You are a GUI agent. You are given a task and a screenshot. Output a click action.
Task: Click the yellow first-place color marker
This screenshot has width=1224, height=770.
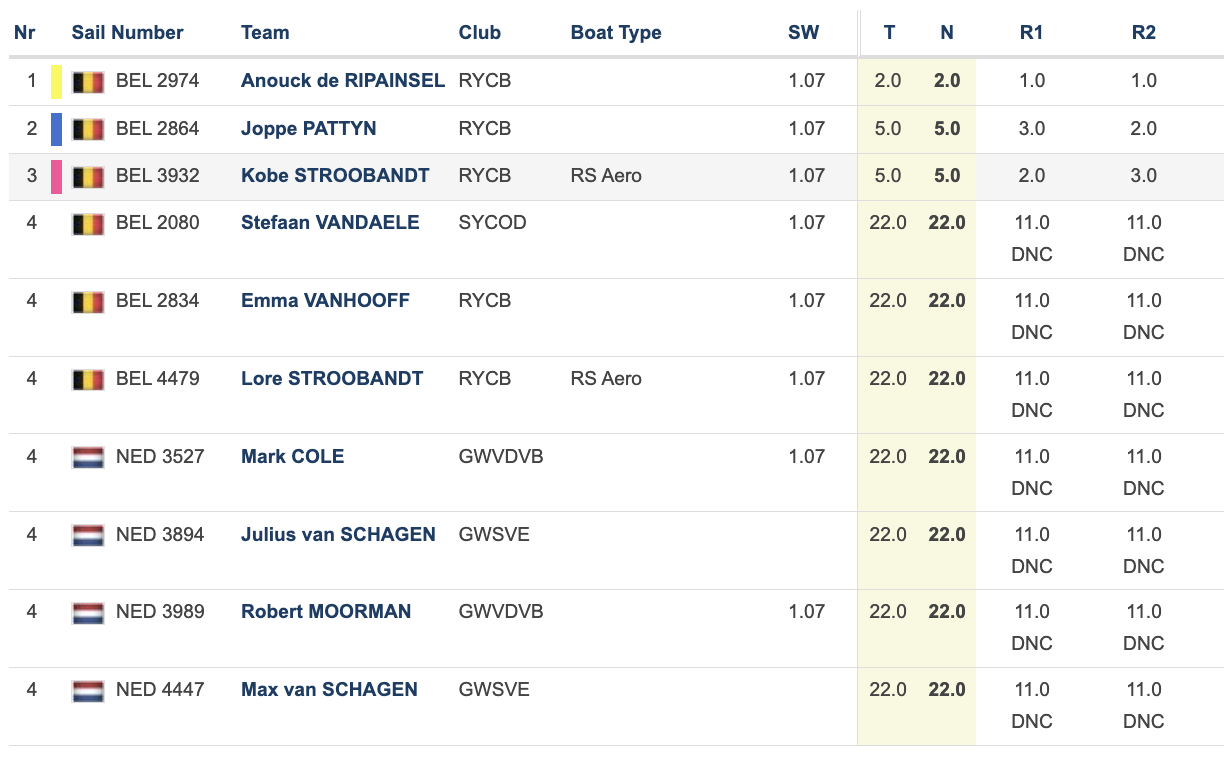point(57,82)
